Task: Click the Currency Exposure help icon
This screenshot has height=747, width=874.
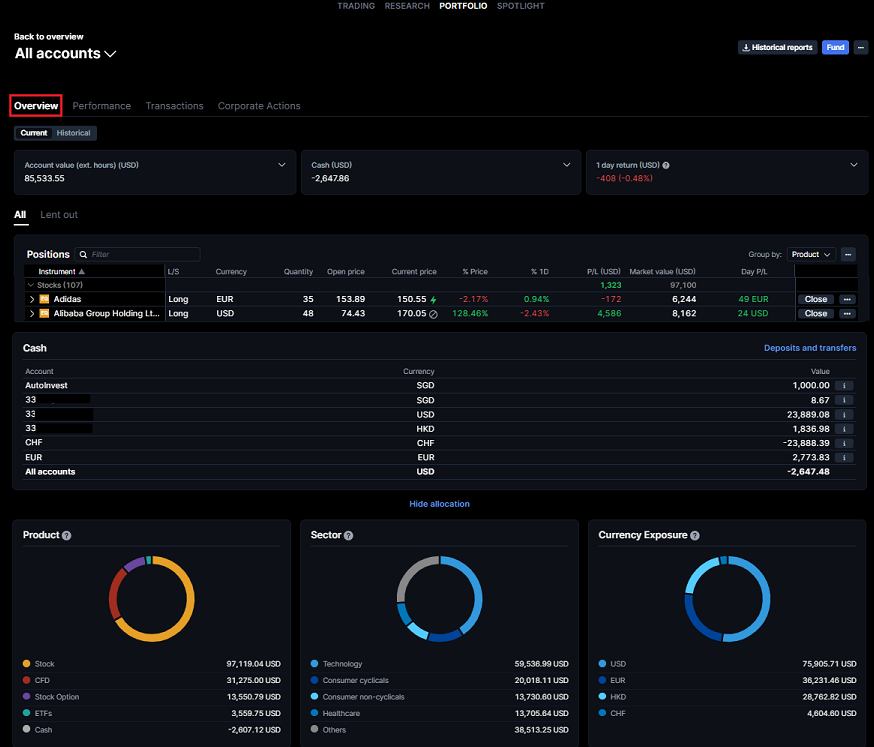Action: [695, 536]
